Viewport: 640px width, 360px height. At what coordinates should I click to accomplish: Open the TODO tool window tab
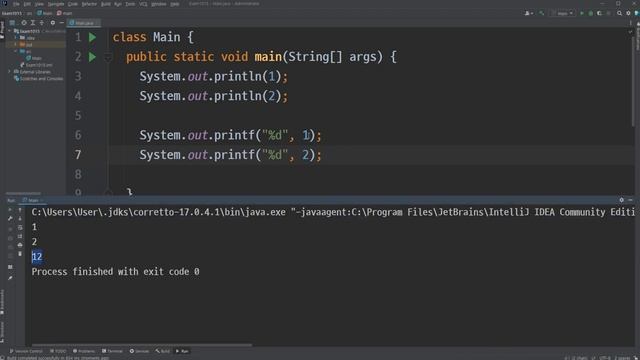58,351
